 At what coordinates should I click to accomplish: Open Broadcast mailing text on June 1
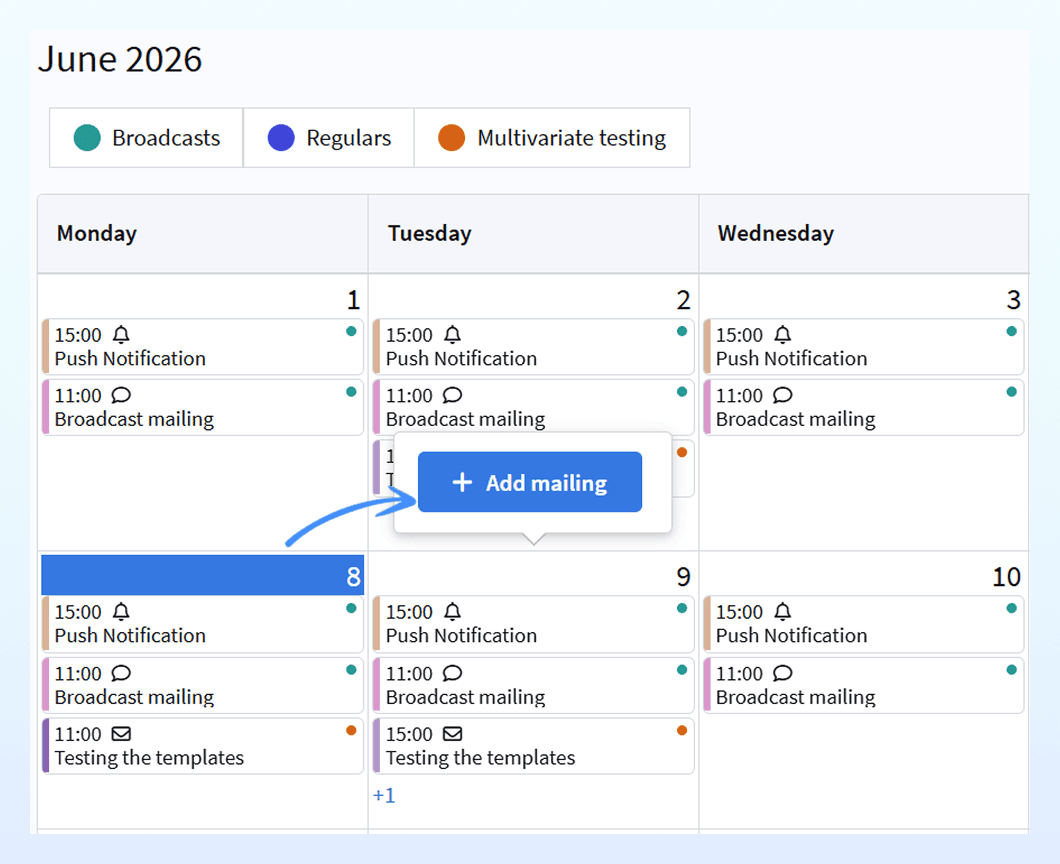134,419
